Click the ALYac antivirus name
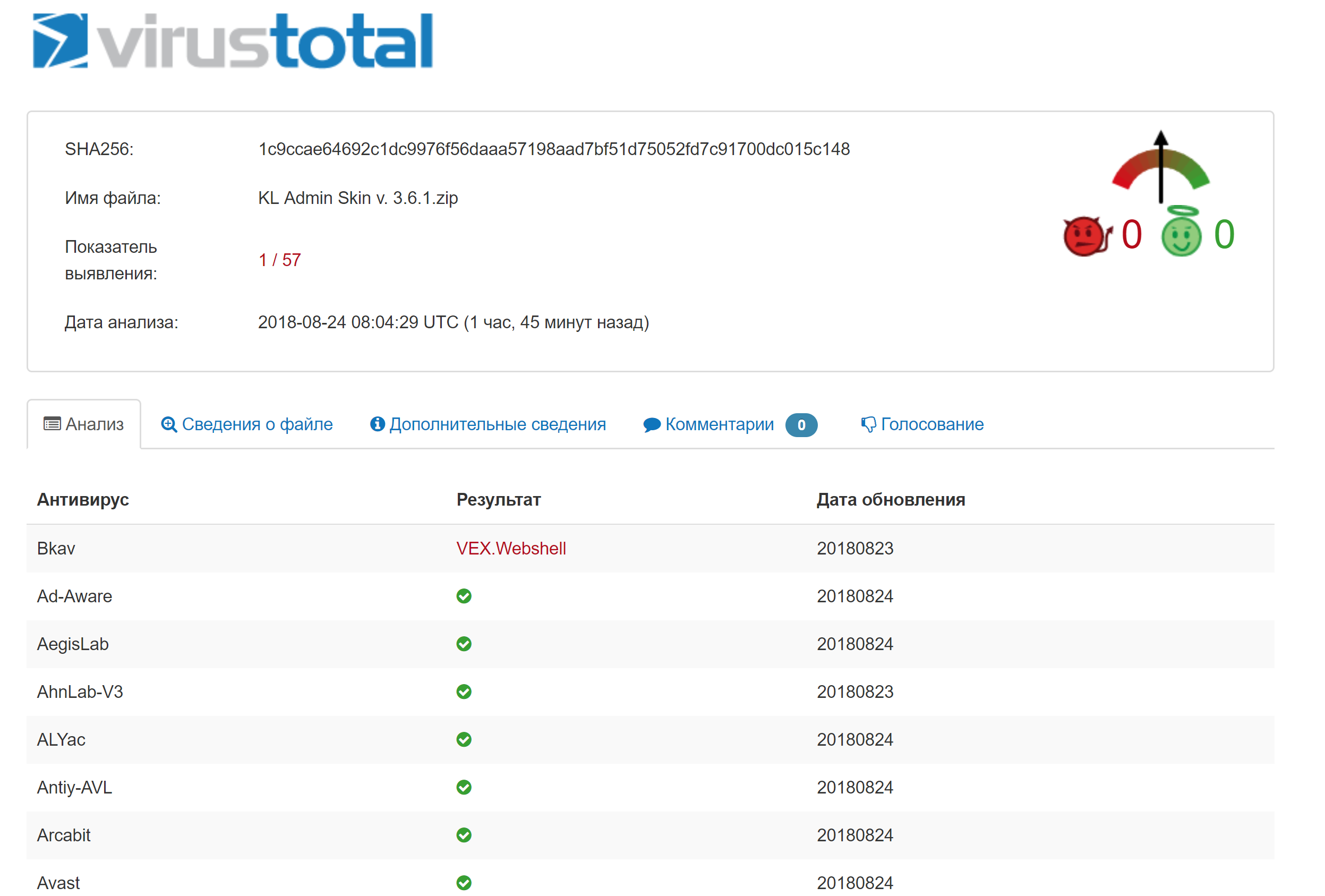Image resolution: width=1325 pixels, height=896 pixels. (61, 740)
